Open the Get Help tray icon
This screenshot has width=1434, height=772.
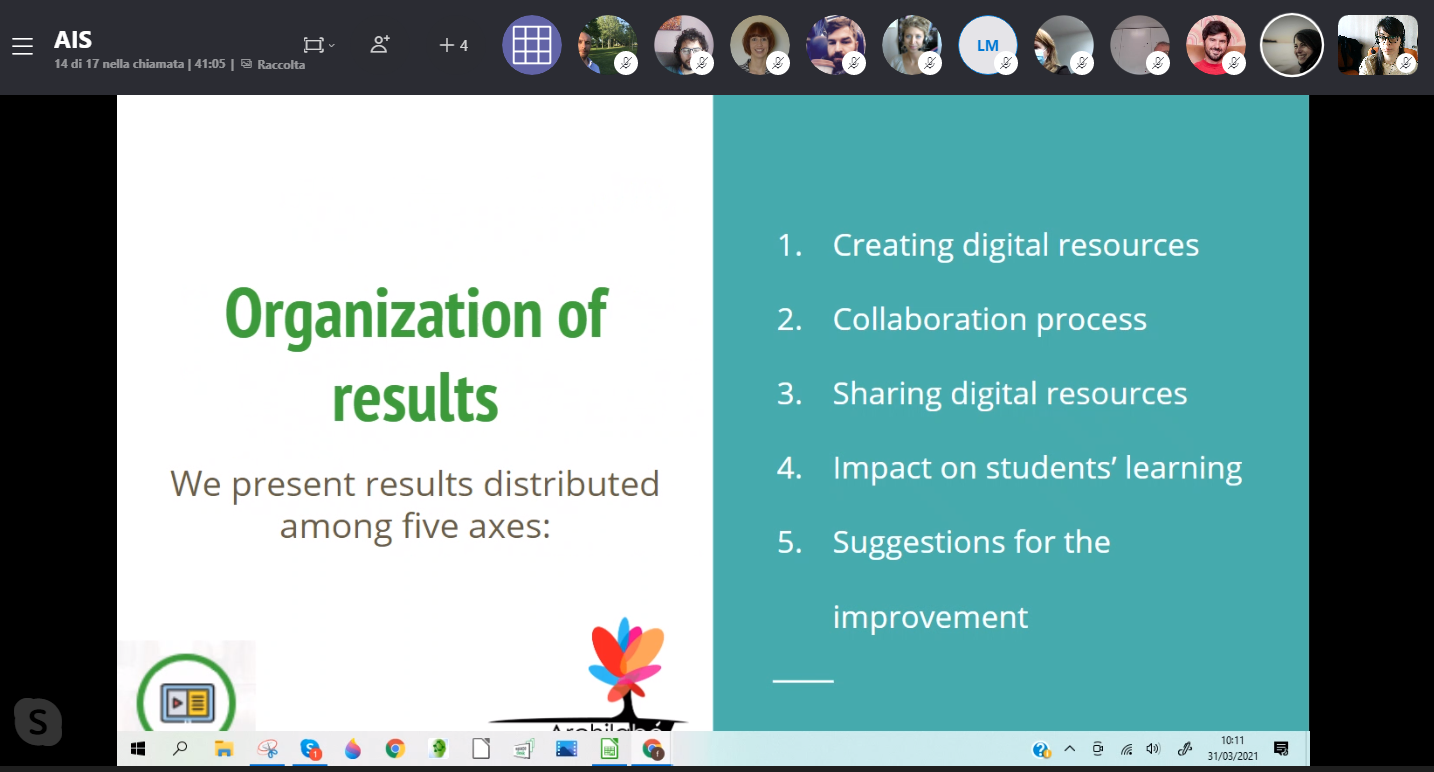[x=1041, y=749]
